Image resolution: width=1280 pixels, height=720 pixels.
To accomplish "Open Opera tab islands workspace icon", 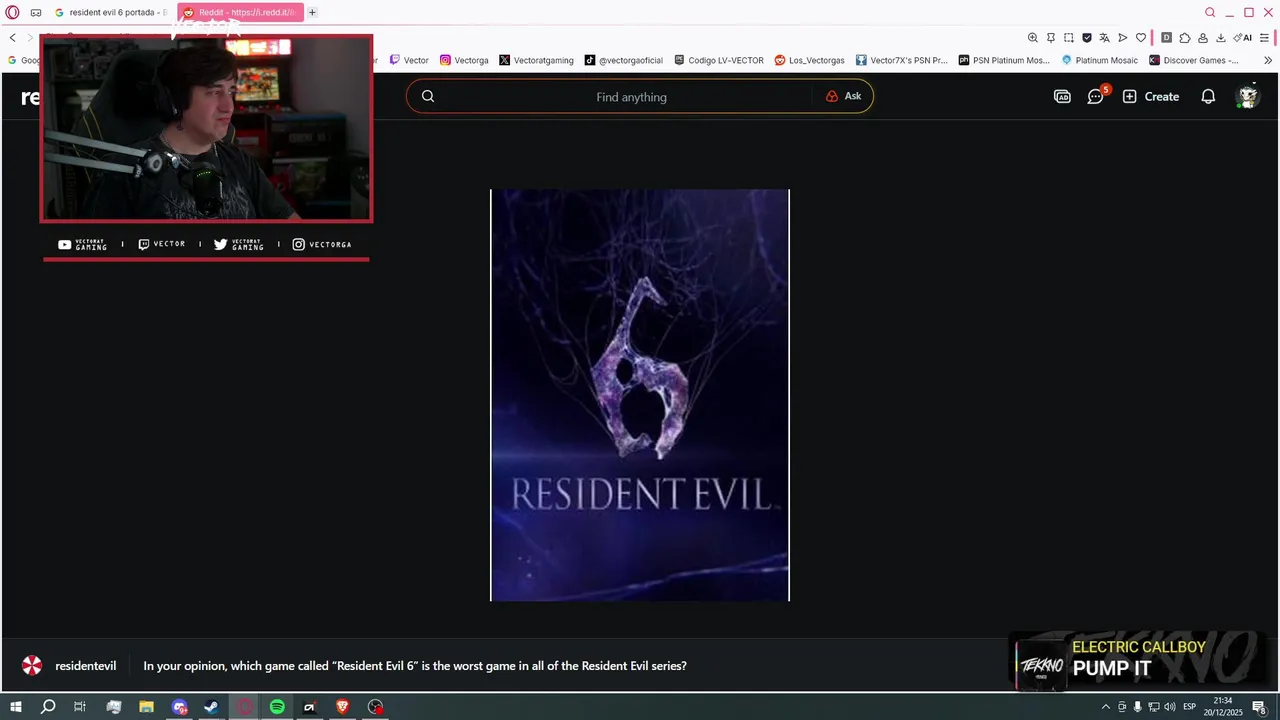I will pyautogui.click(x=36, y=13).
